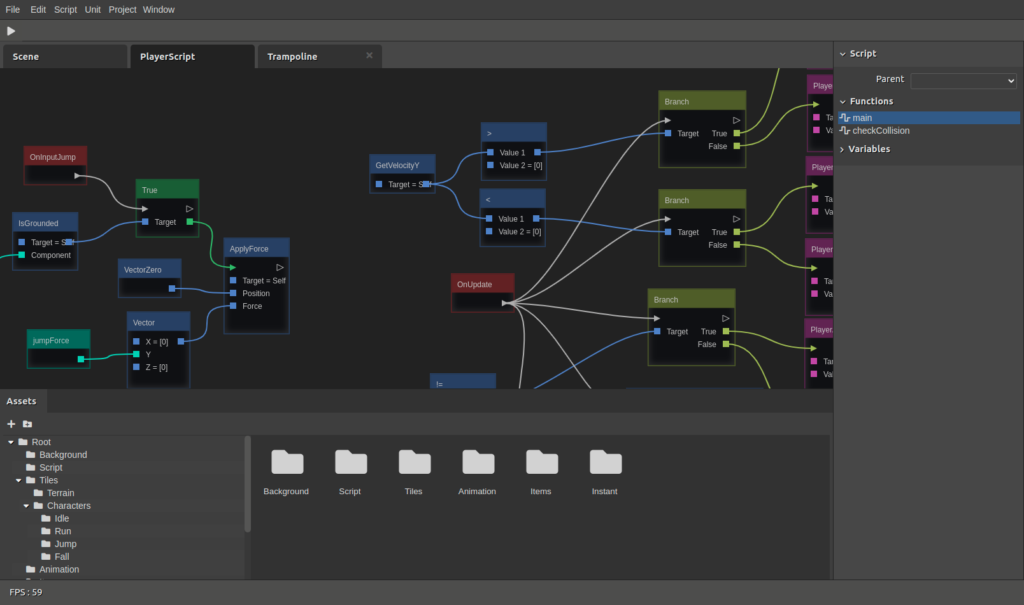Select Animation folder in the tree
Viewport: 1024px width, 605px height.
(59, 569)
